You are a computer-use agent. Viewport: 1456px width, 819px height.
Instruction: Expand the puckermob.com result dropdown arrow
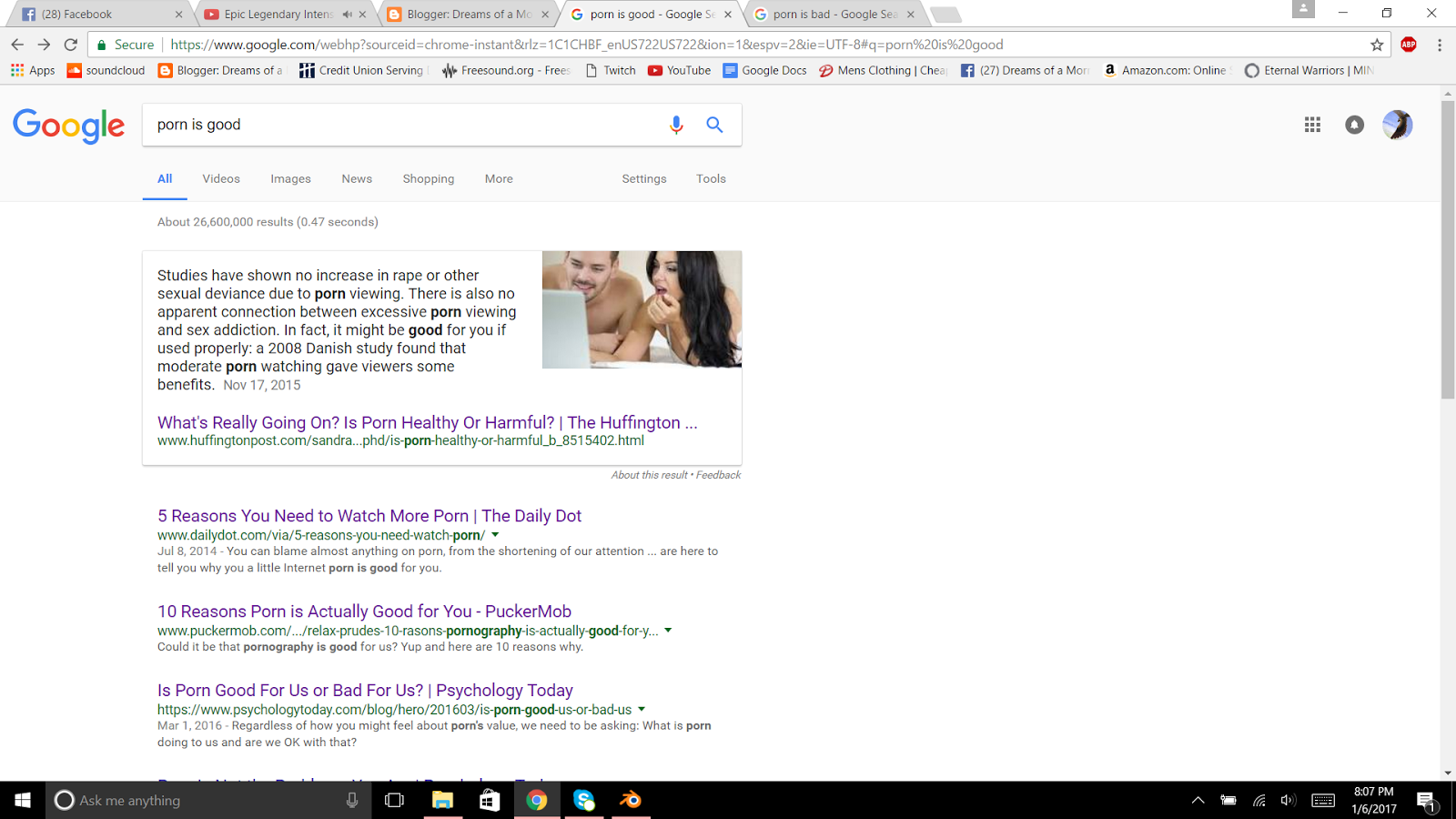point(668,630)
